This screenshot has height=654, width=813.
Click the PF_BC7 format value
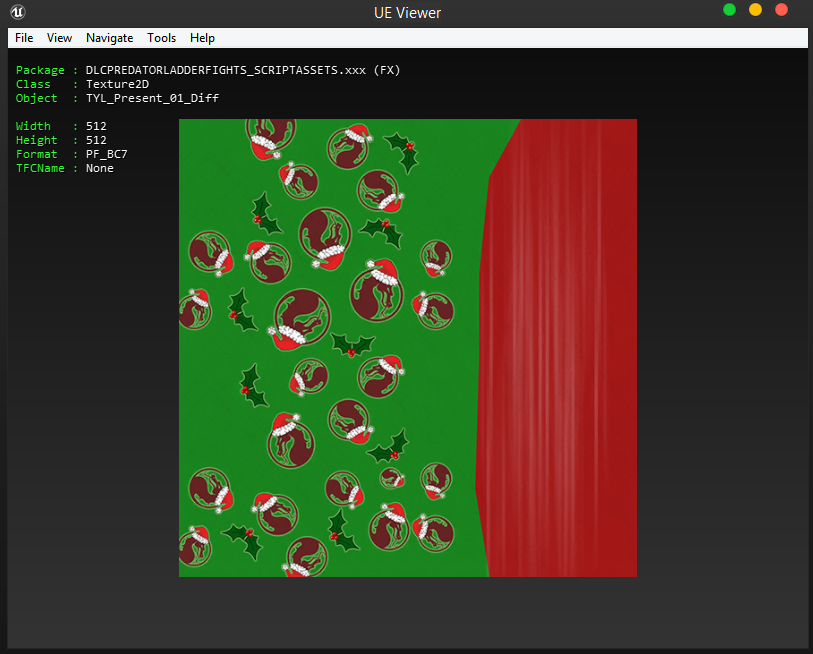point(106,155)
